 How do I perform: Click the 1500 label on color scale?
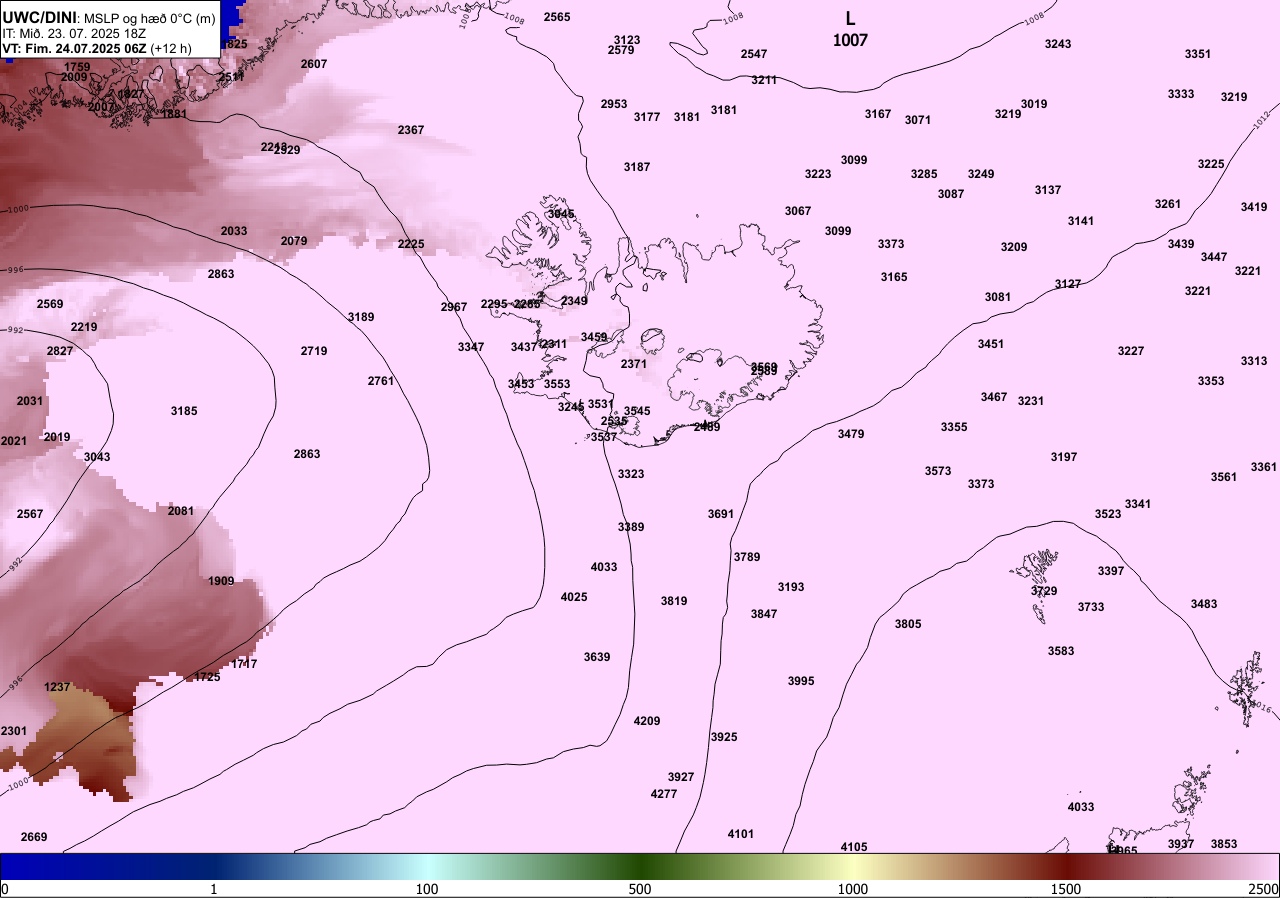[x=1066, y=889]
